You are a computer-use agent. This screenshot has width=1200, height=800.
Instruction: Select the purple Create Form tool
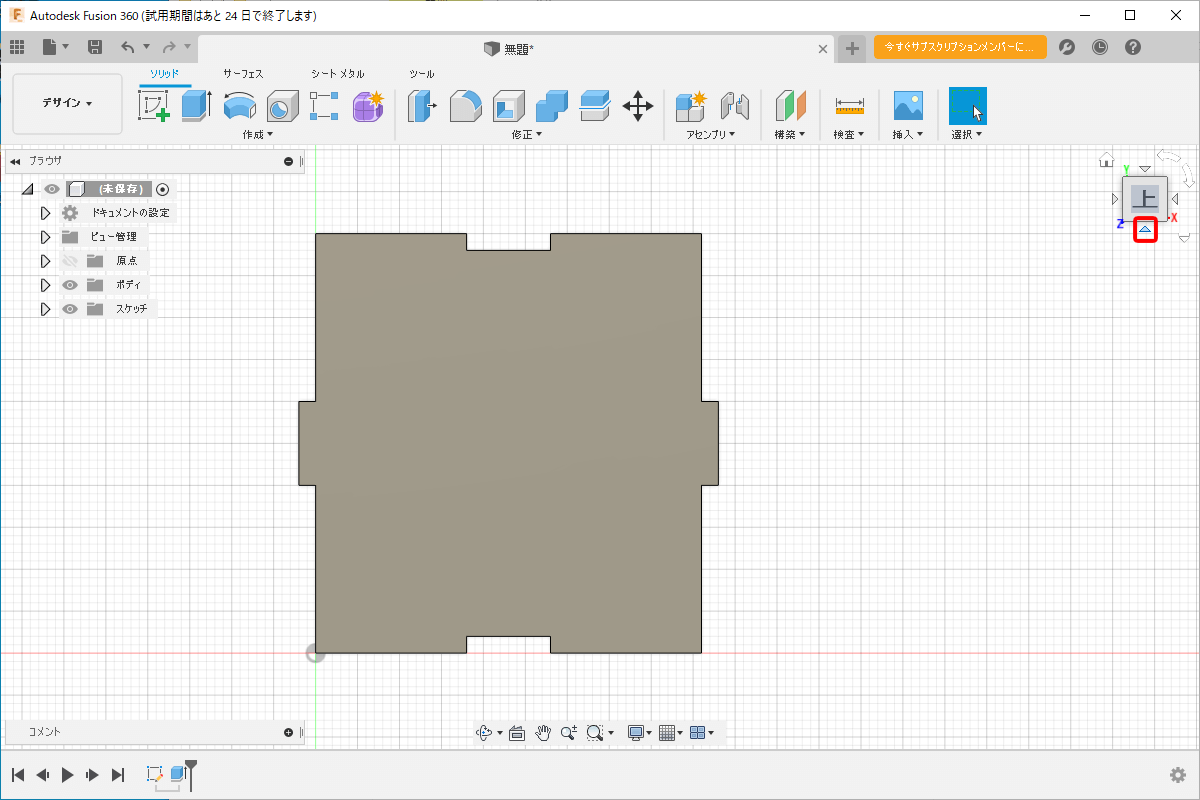(368, 105)
